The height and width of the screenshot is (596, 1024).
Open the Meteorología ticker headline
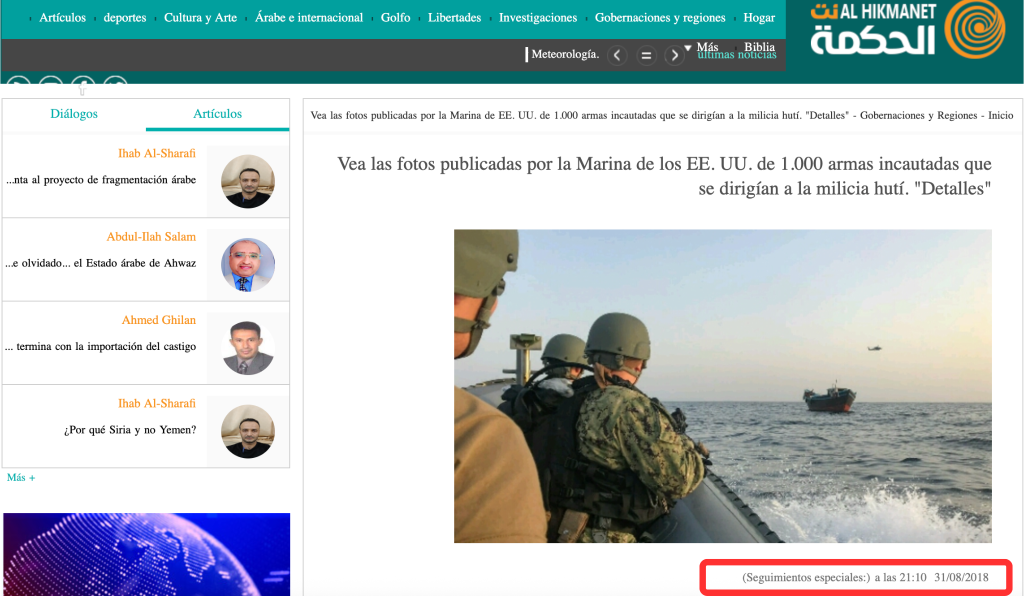[x=565, y=54]
